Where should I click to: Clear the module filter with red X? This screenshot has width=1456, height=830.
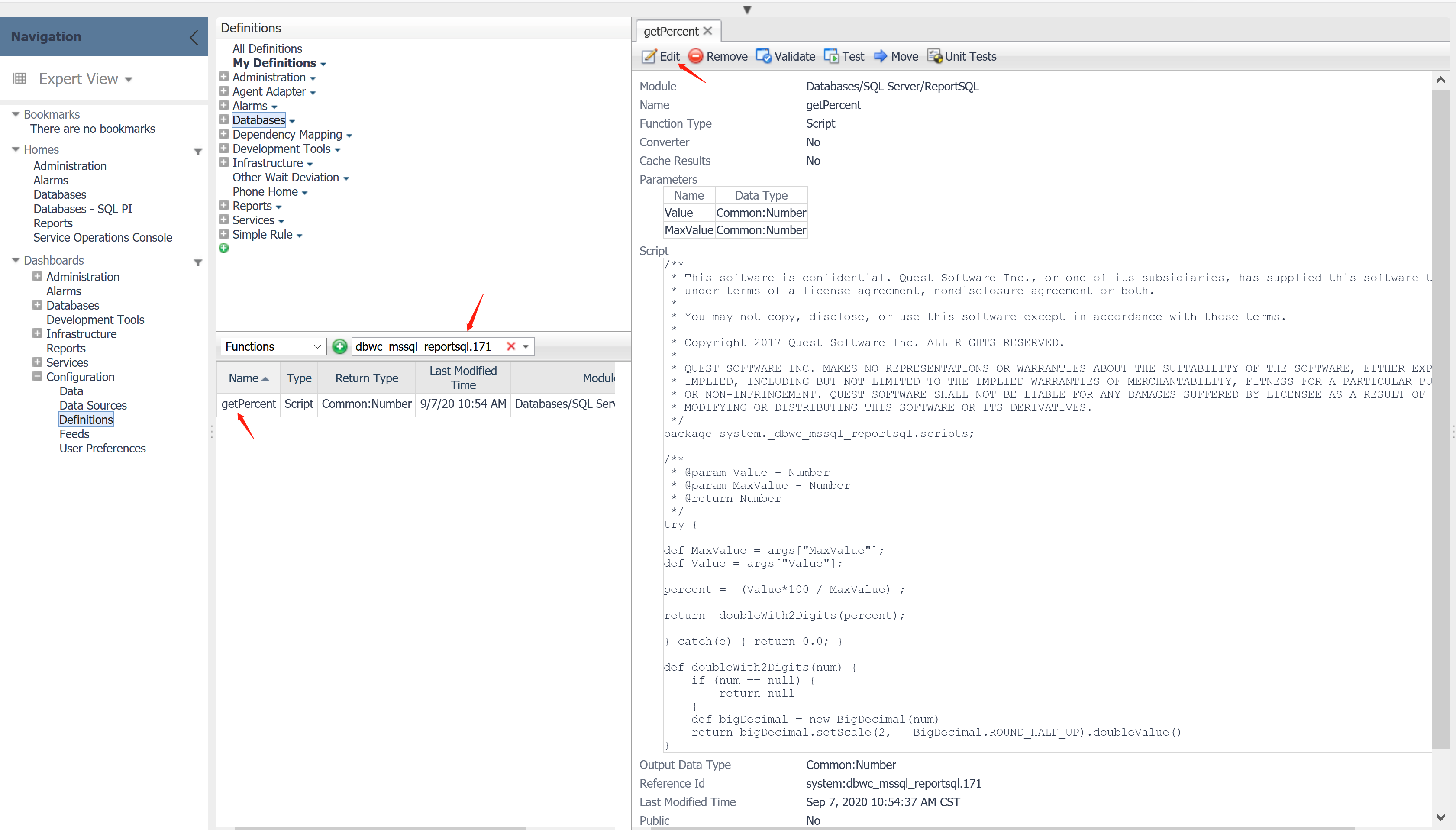coord(510,347)
